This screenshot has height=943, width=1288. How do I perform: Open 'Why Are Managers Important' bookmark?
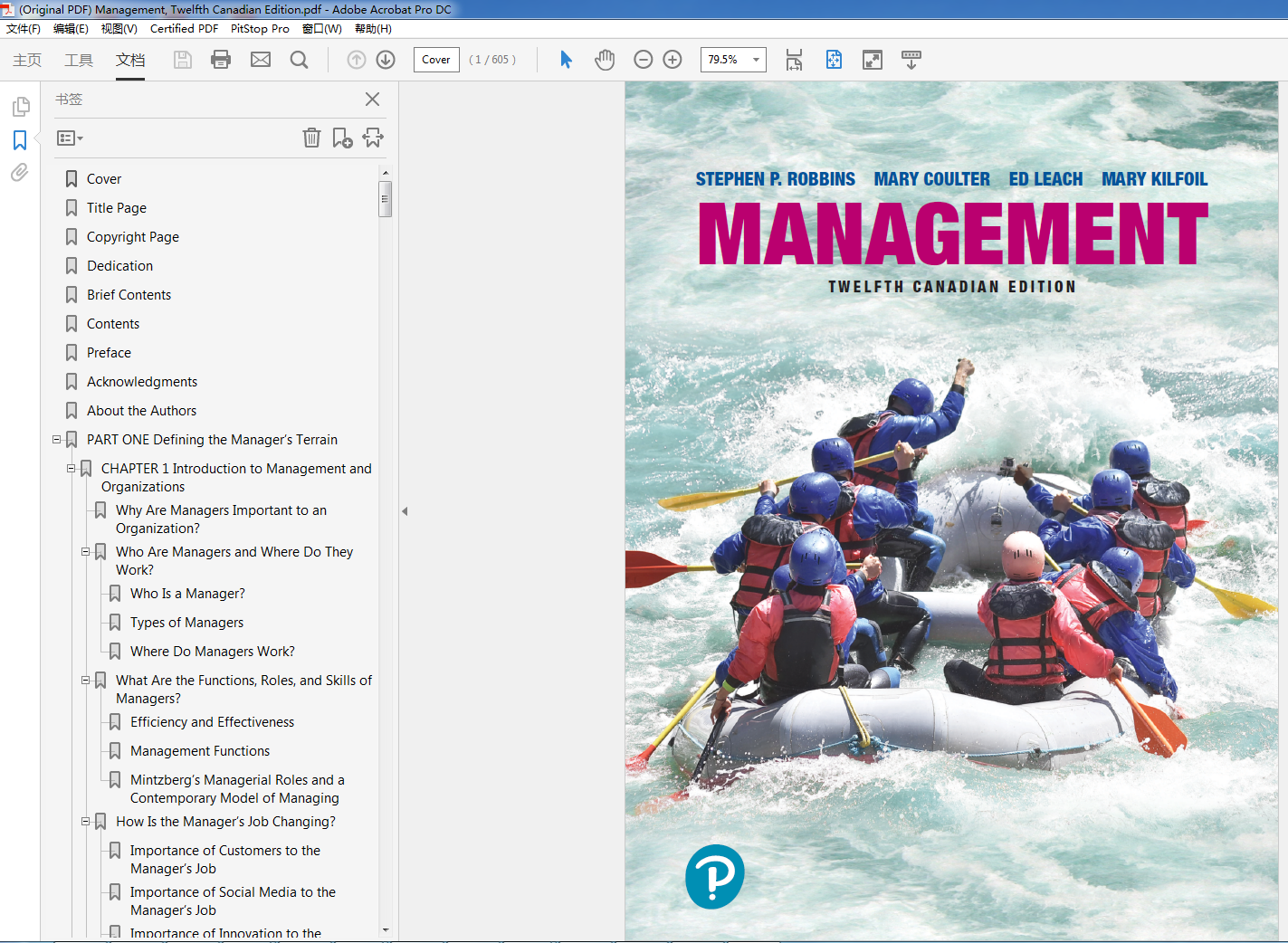pos(221,519)
